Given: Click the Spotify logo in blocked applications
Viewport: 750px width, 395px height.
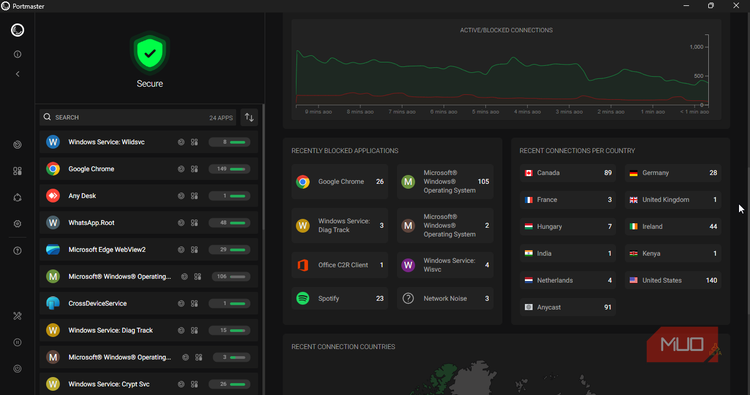Looking at the screenshot, I should coord(303,298).
